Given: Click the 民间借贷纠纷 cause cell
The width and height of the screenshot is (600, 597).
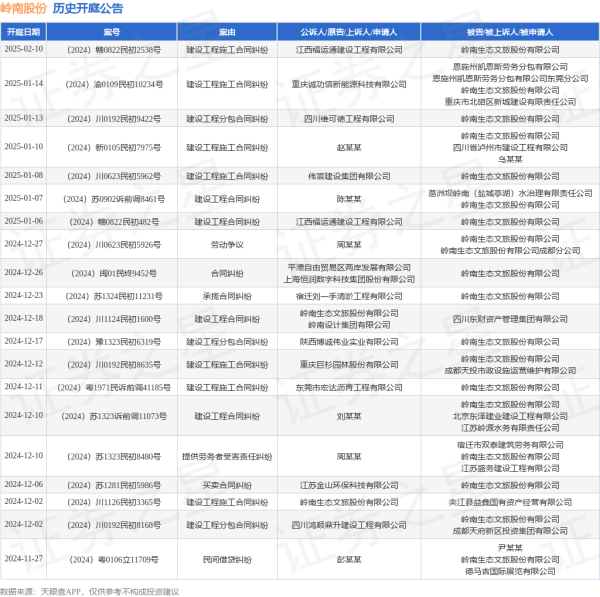Looking at the screenshot, I should (x=227, y=559).
